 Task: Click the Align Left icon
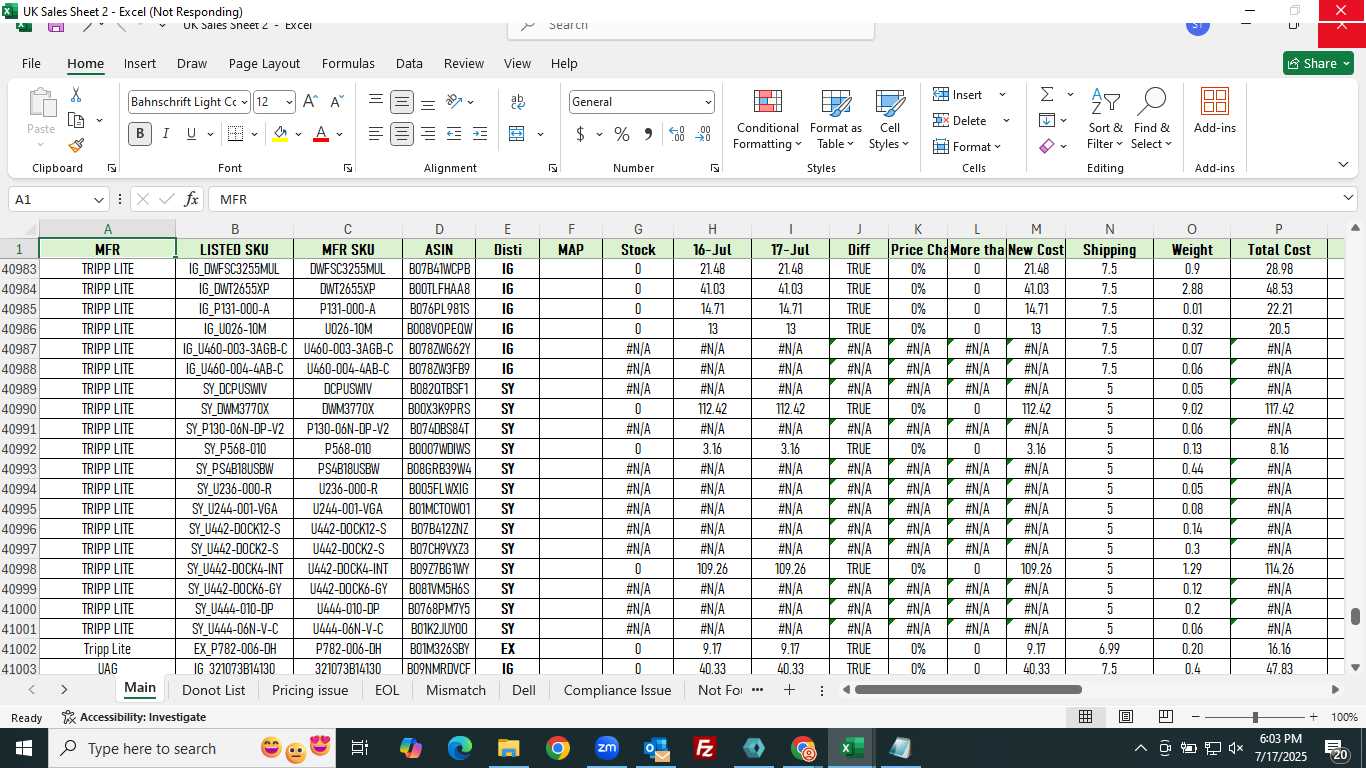tap(376, 134)
